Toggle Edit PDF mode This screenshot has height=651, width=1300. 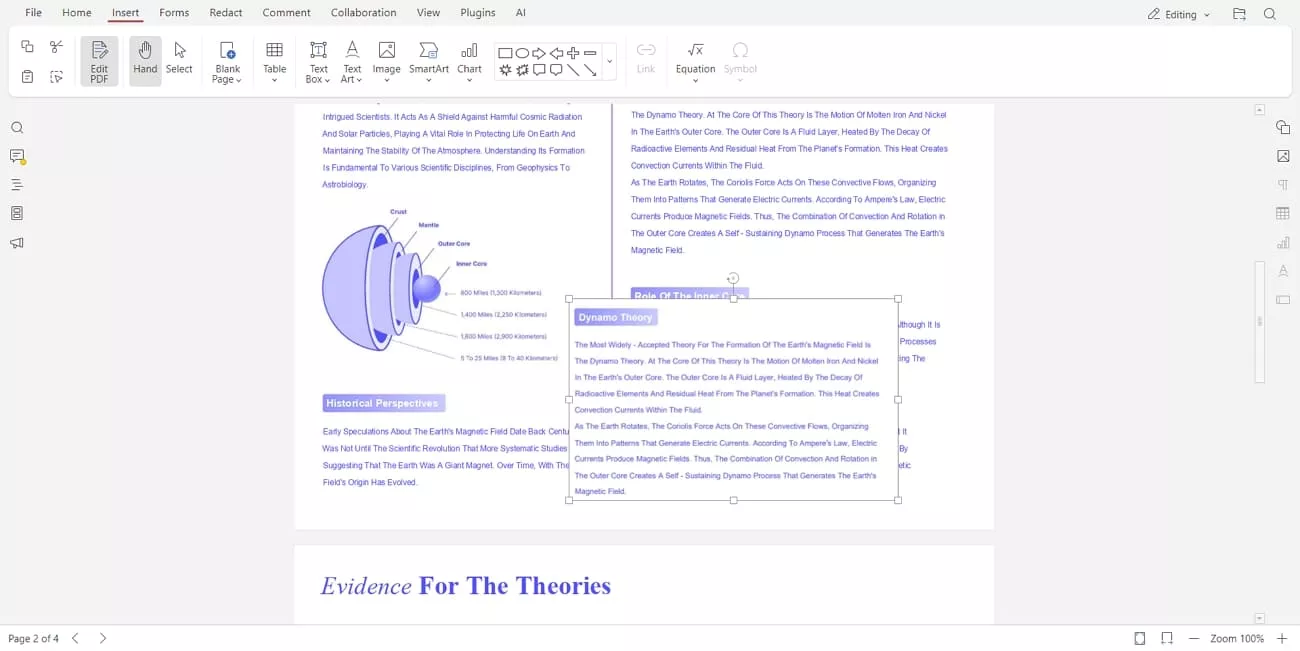tap(99, 60)
